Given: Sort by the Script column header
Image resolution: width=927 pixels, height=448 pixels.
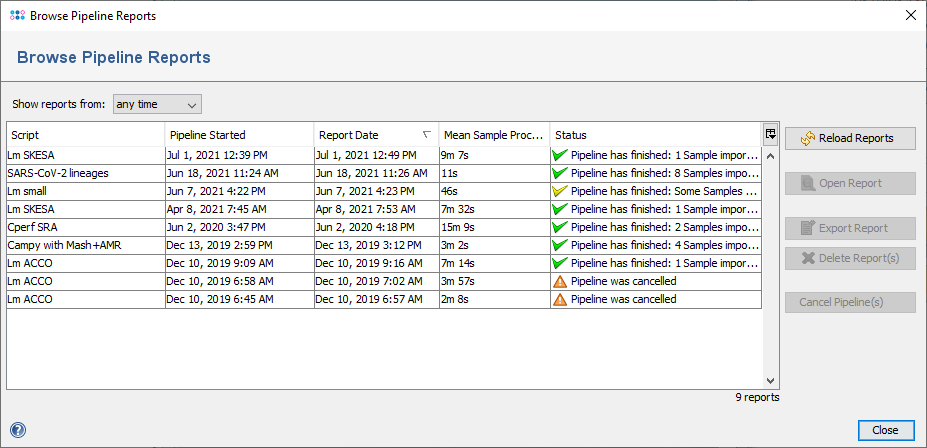Looking at the screenshot, I should coord(85,135).
